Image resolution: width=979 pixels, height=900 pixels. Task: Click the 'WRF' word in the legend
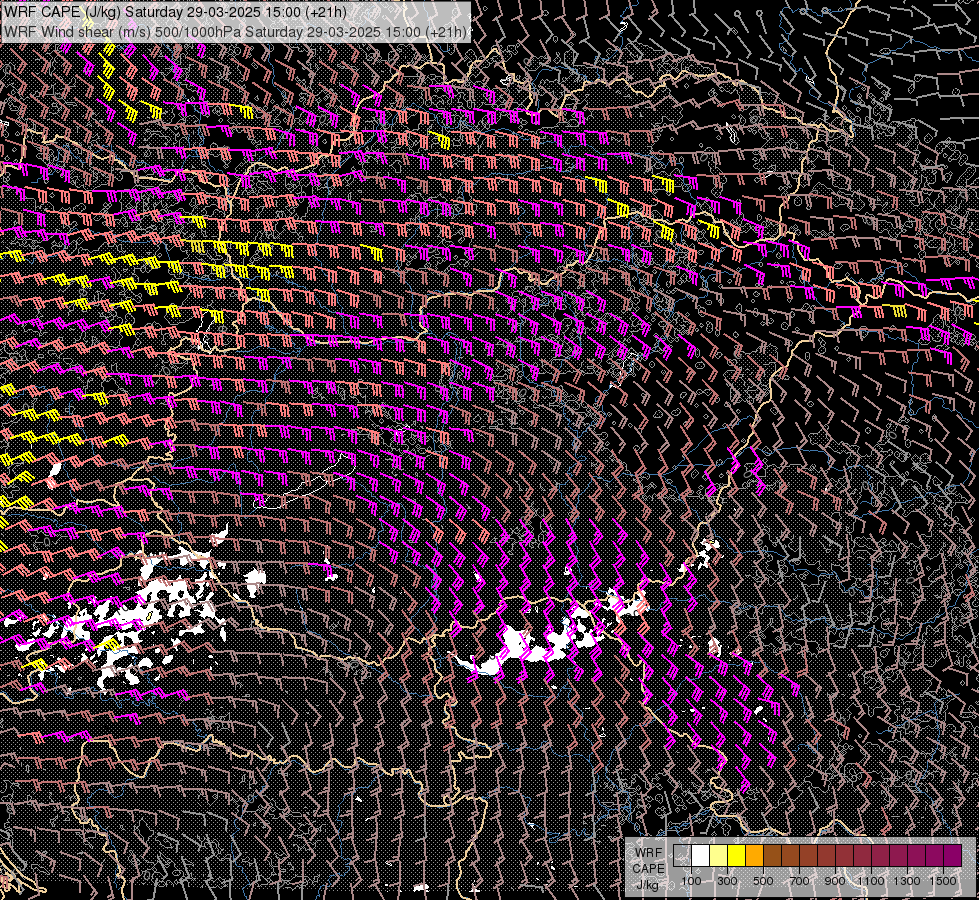[648, 853]
